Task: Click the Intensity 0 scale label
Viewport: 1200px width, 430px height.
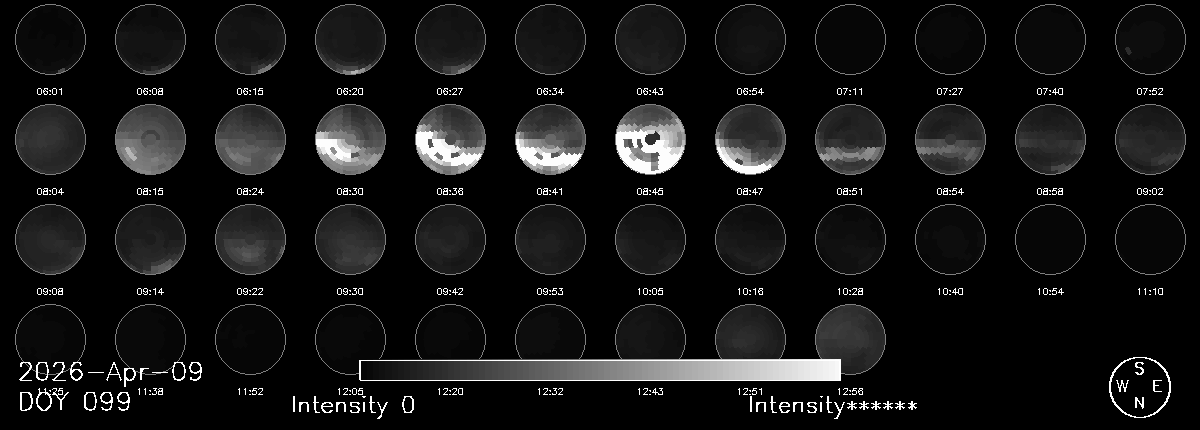Action: (352, 406)
